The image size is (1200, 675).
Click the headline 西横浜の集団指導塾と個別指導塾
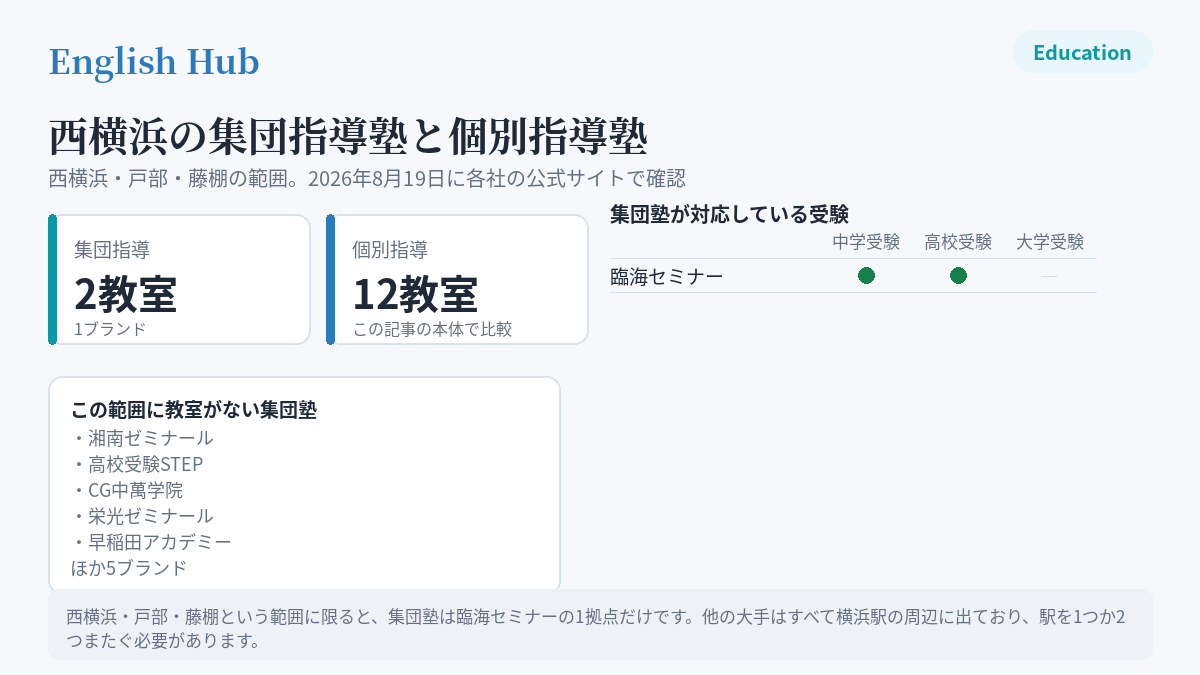348,136
